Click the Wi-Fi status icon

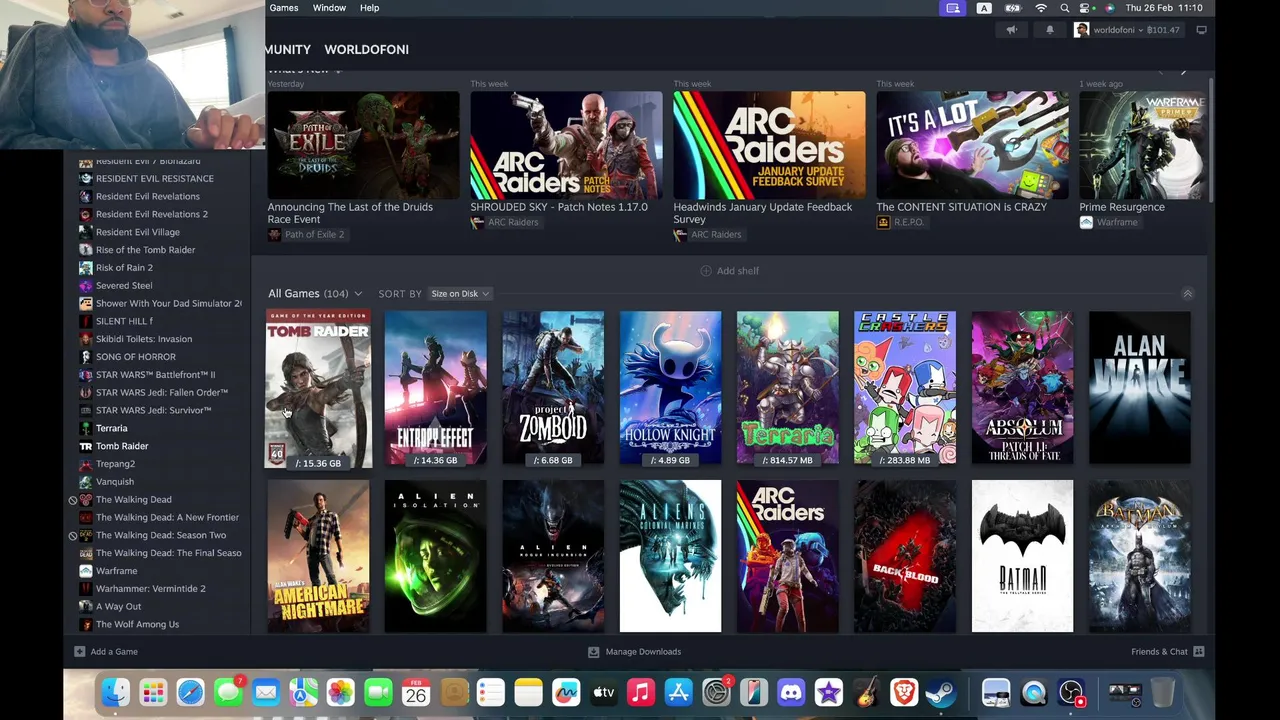[x=1041, y=8]
